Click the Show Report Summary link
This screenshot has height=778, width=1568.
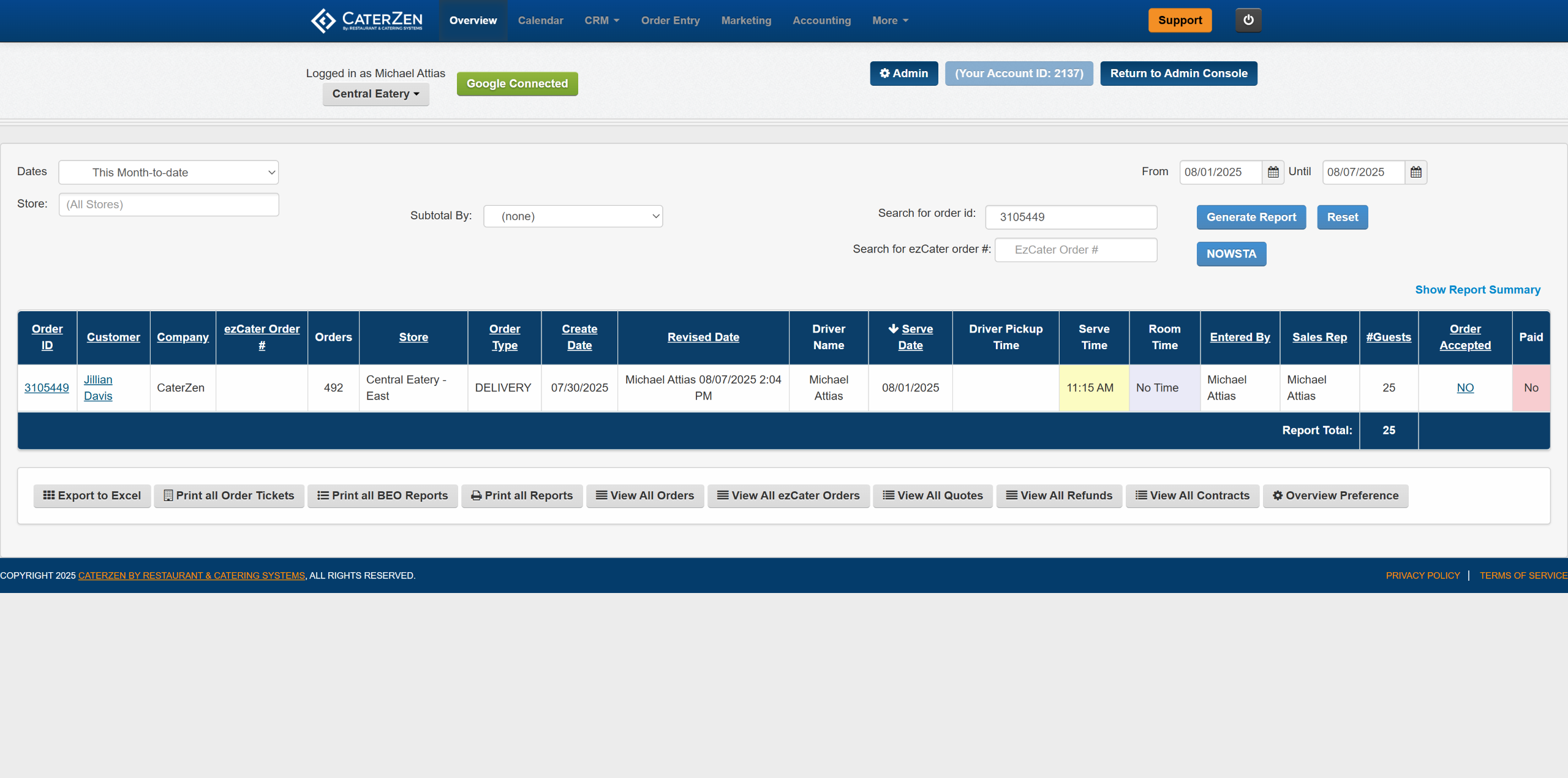coord(1477,290)
